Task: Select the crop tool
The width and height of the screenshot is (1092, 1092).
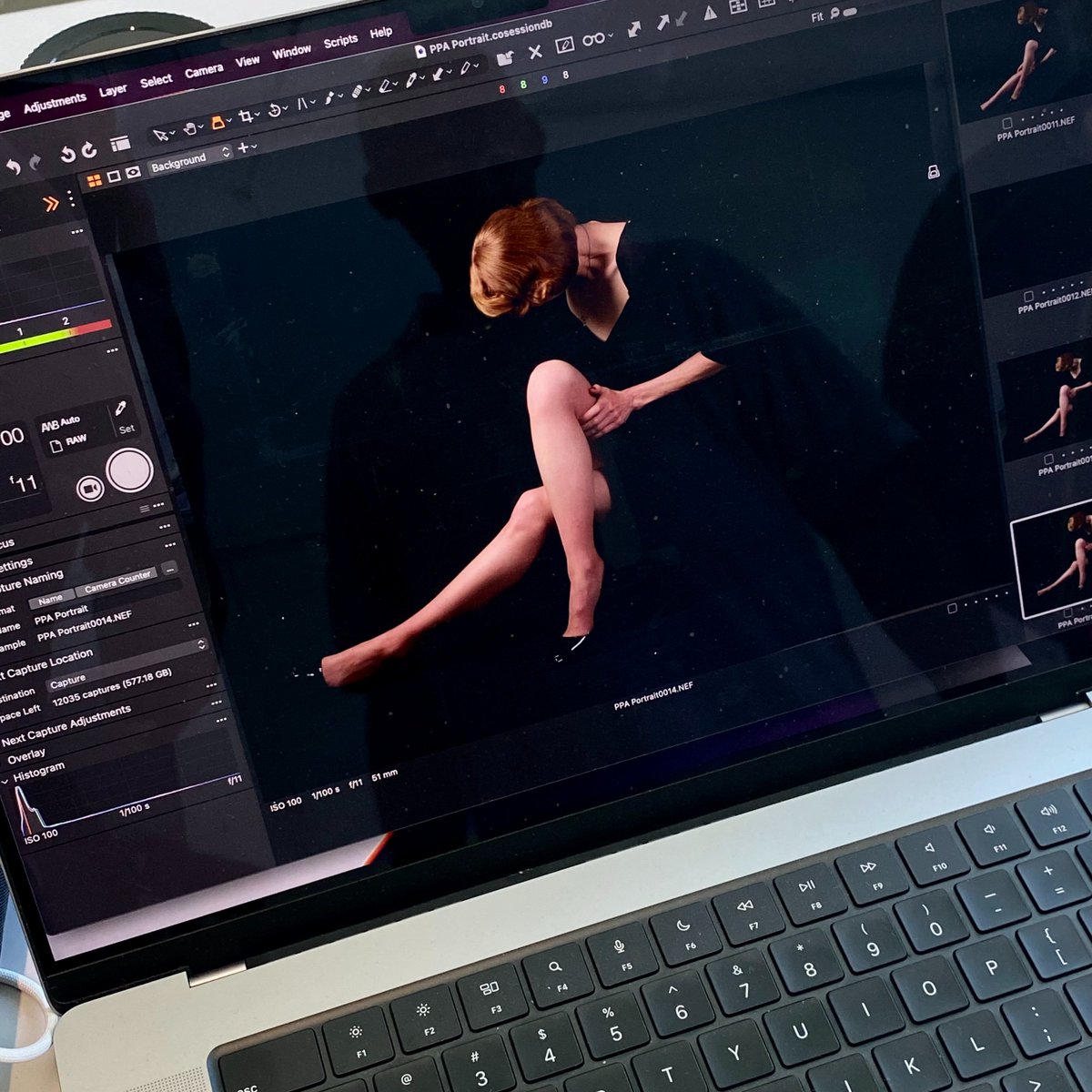Action: [245, 116]
